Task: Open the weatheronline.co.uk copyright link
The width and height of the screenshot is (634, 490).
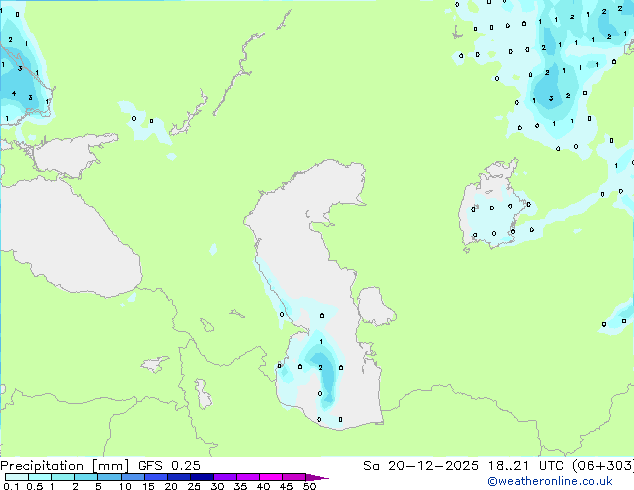Action: click(550, 481)
